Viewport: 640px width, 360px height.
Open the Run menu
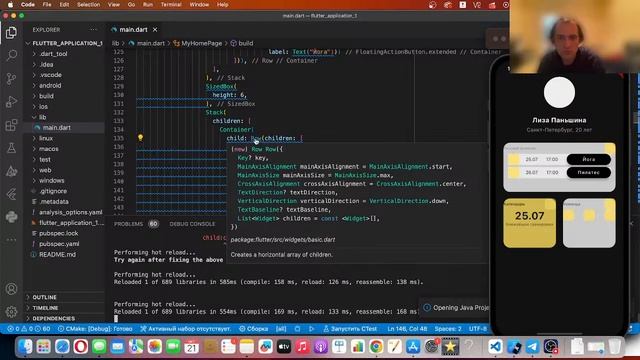coord(148,4)
